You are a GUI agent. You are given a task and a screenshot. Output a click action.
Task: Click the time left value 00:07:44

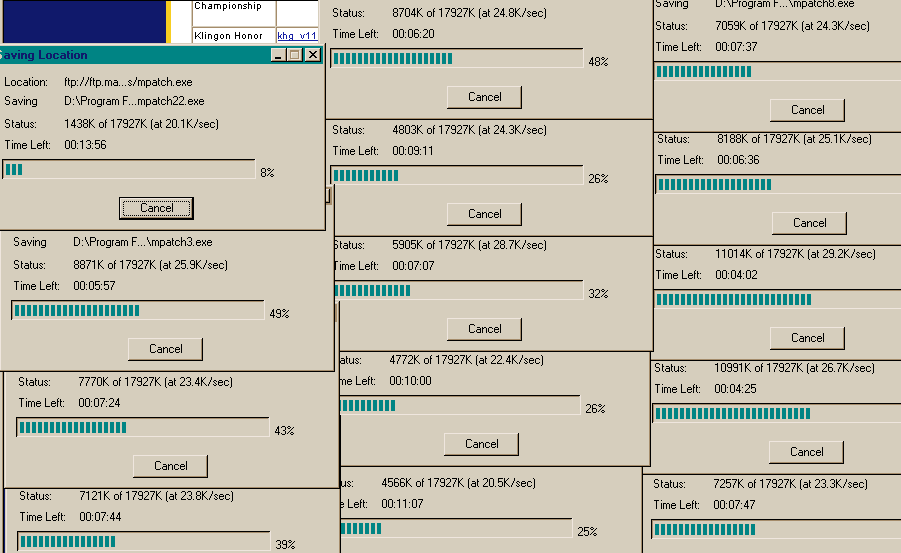tap(100, 517)
